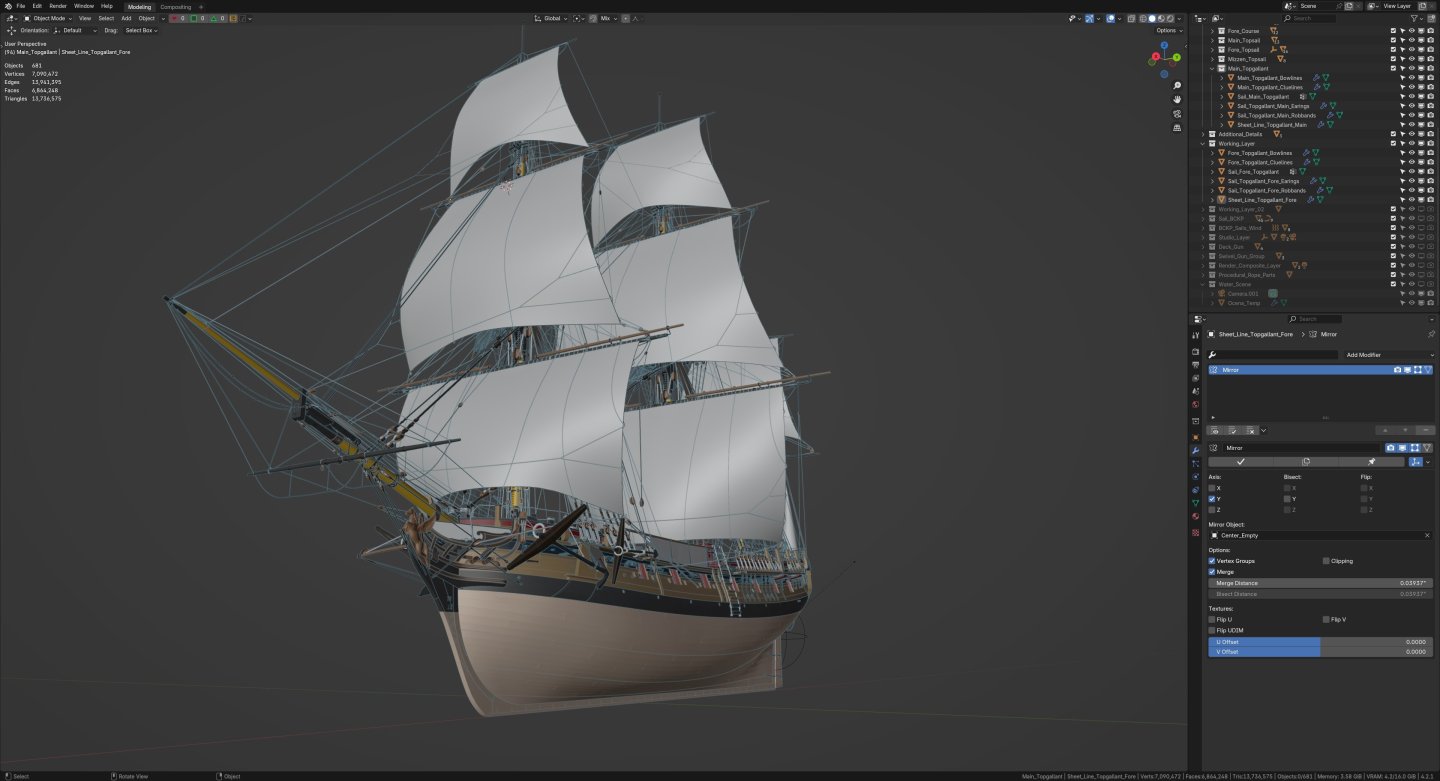Open the World properties tab
The height and width of the screenshot is (781, 1440).
point(1195,404)
